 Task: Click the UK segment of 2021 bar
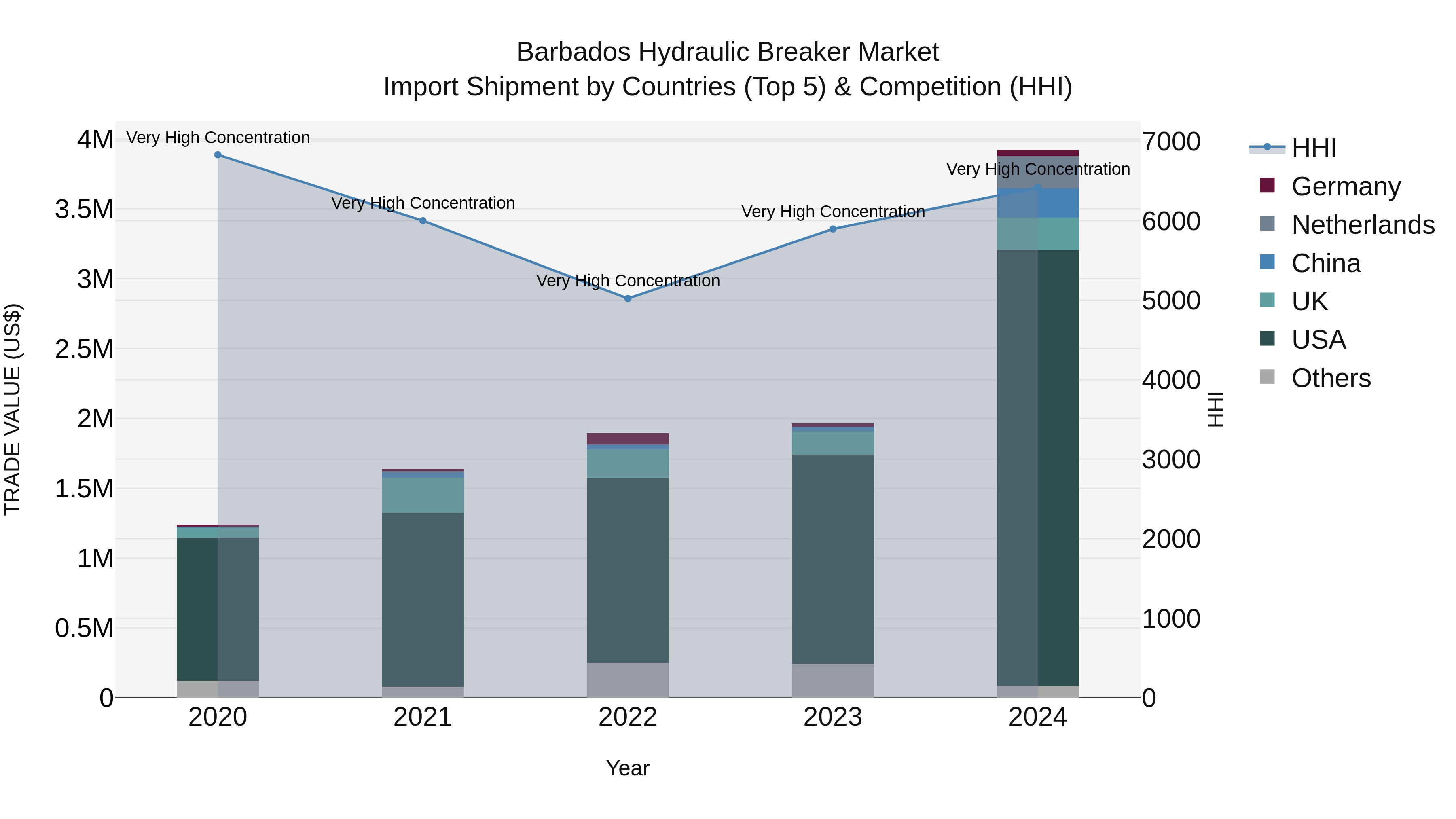click(x=423, y=495)
